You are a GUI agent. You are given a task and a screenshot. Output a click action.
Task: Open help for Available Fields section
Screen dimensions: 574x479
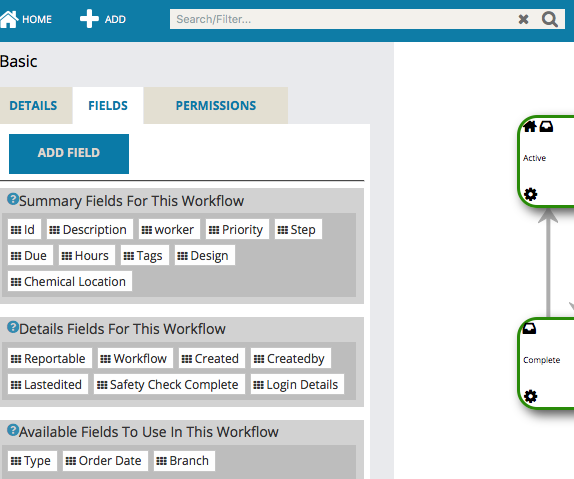coord(13,430)
